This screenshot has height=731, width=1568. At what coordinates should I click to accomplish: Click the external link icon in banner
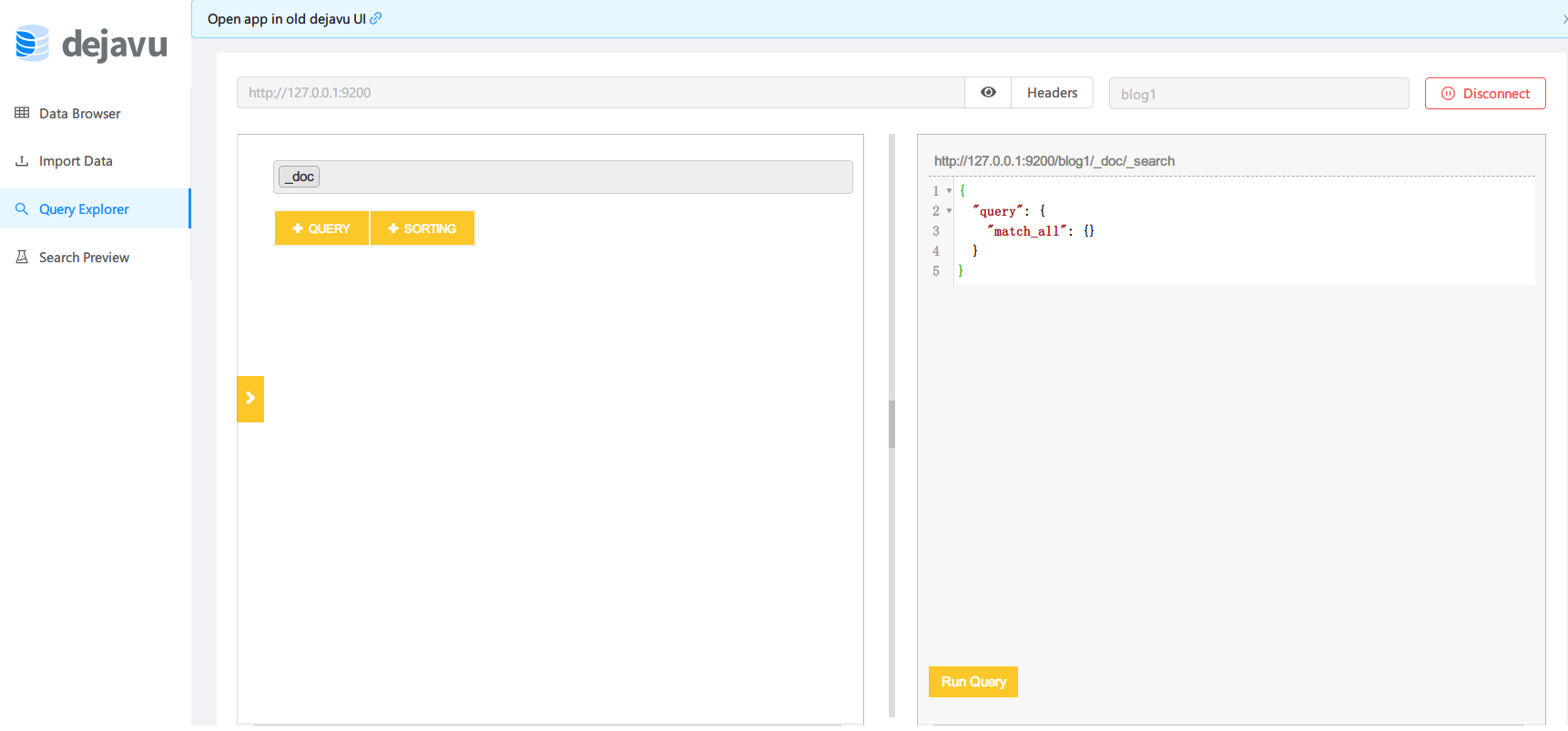[376, 18]
